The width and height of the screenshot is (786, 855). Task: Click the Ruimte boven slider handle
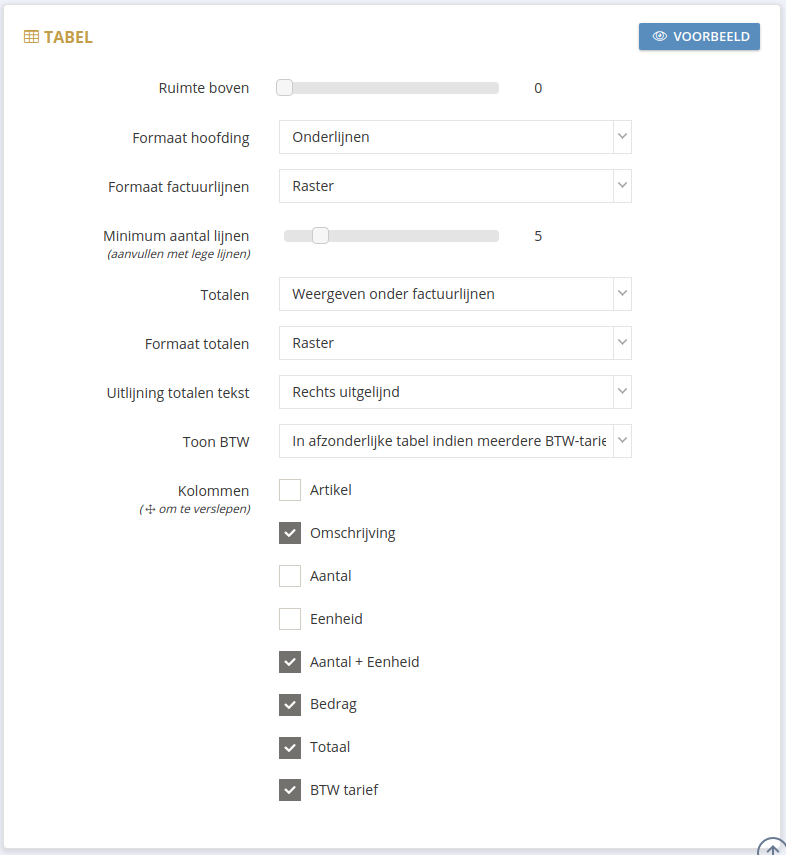point(284,87)
